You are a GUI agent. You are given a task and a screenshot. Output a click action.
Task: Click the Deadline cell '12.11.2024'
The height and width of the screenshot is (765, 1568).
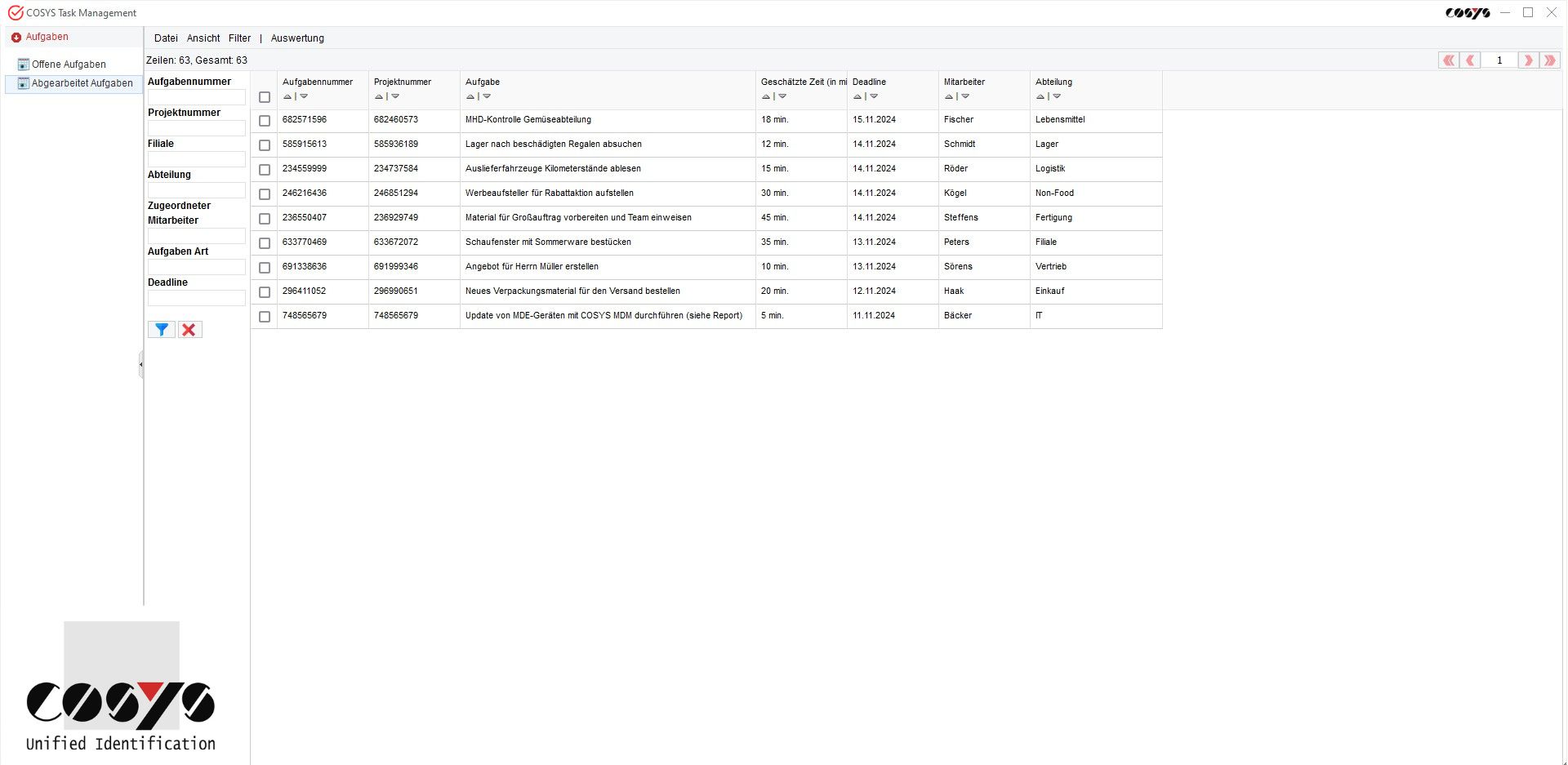tap(874, 291)
